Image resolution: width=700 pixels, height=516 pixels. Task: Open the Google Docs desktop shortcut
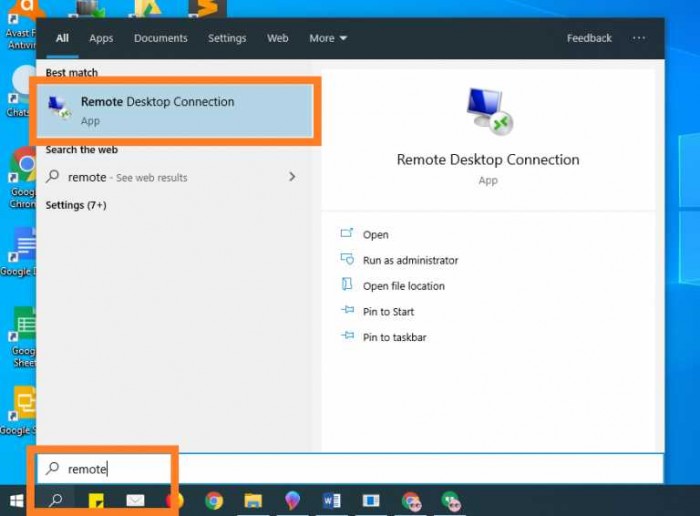click(20, 252)
